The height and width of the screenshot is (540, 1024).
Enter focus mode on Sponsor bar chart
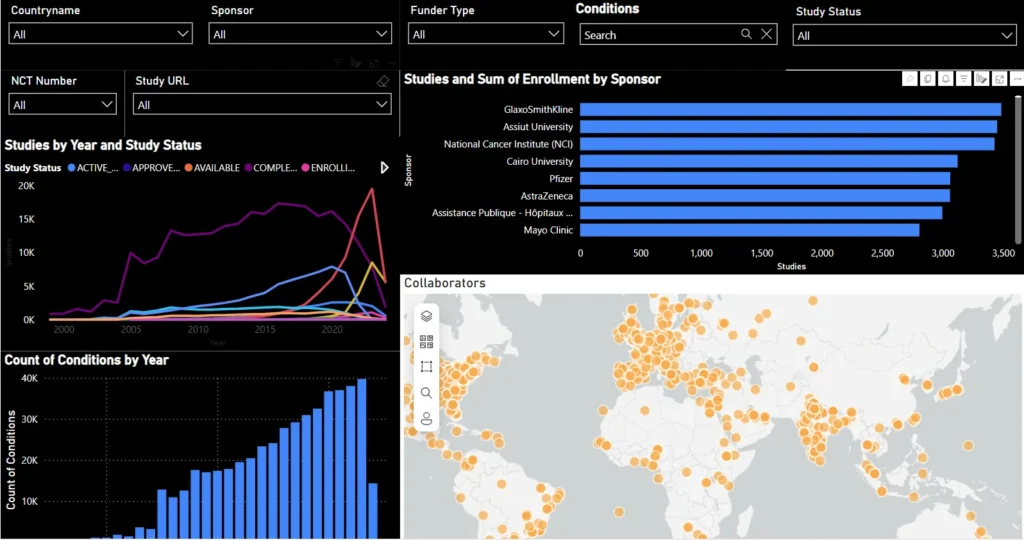pos(999,79)
